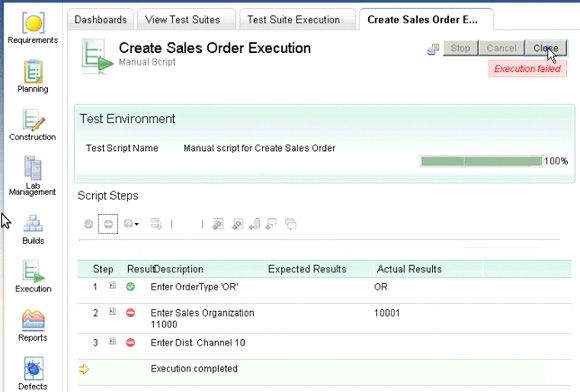Go to Construction in the sidebar

pyautogui.click(x=33, y=125)
